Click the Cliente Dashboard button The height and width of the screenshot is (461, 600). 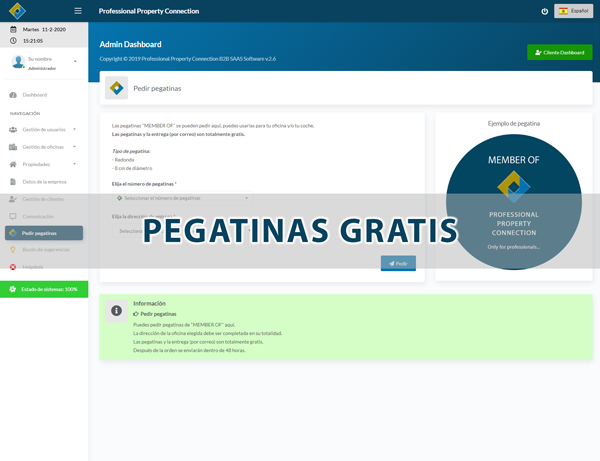point(559,52)
